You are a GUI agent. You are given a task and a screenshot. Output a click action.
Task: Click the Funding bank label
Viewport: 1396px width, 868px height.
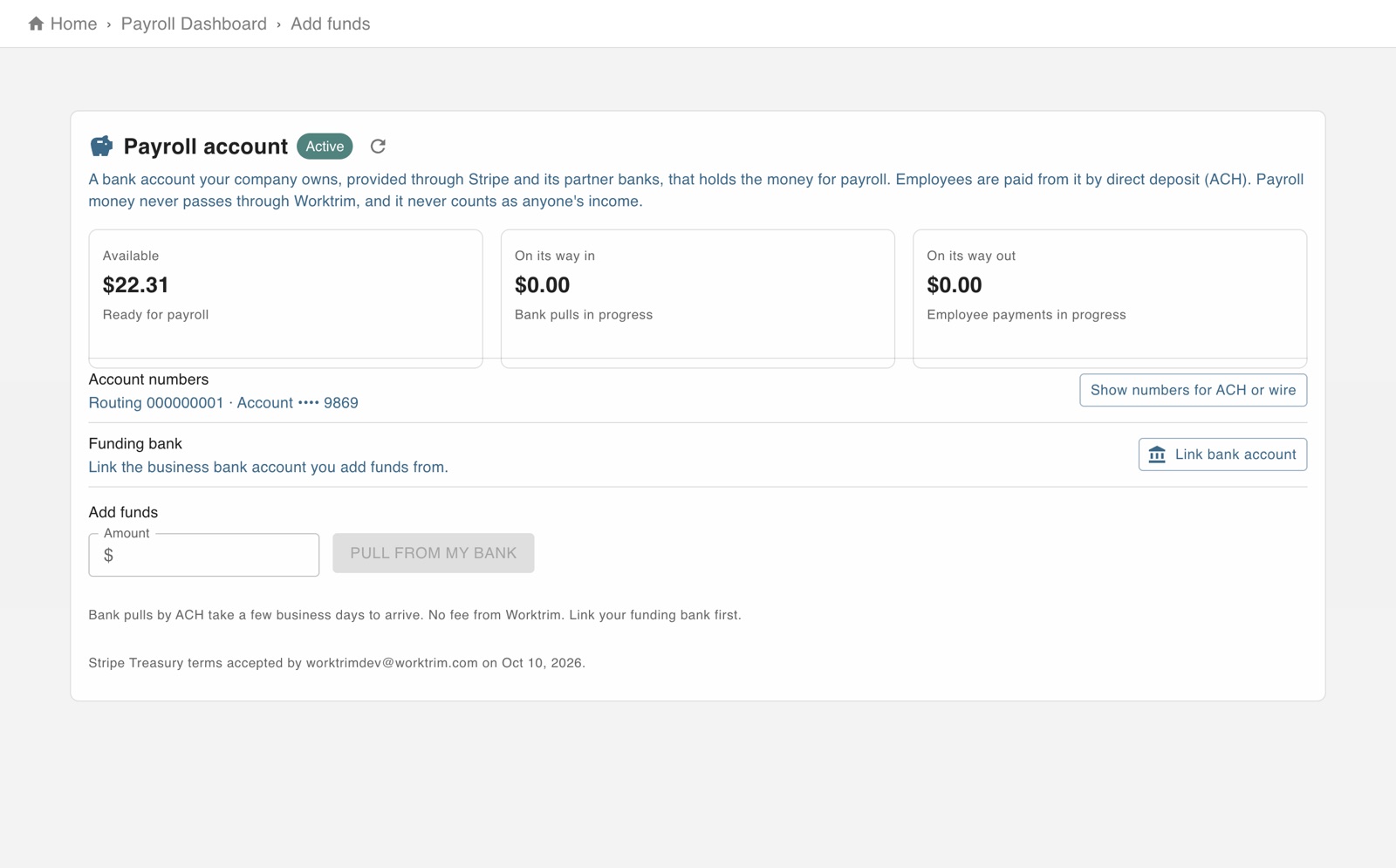point(135,444)
